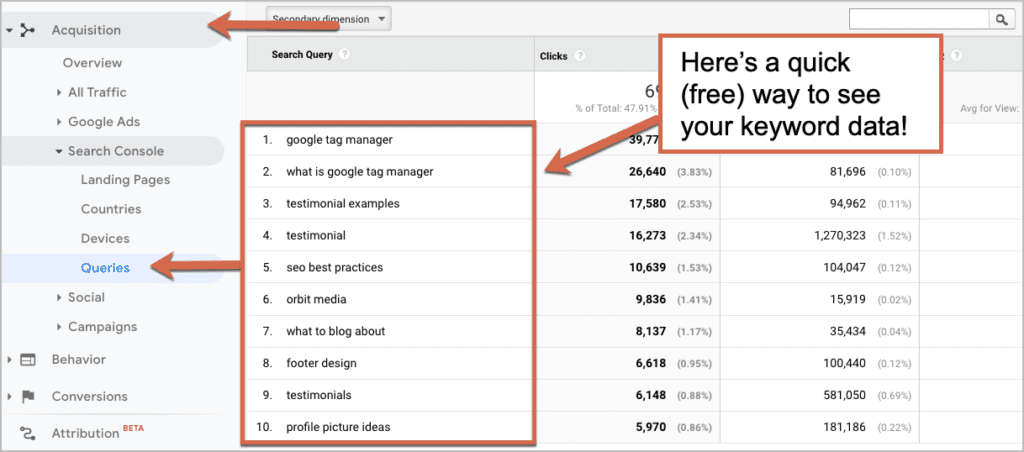Collapse the Acquisition section arrow
Viewport: 1024px width, 452px height.
[x=9, y=30]
